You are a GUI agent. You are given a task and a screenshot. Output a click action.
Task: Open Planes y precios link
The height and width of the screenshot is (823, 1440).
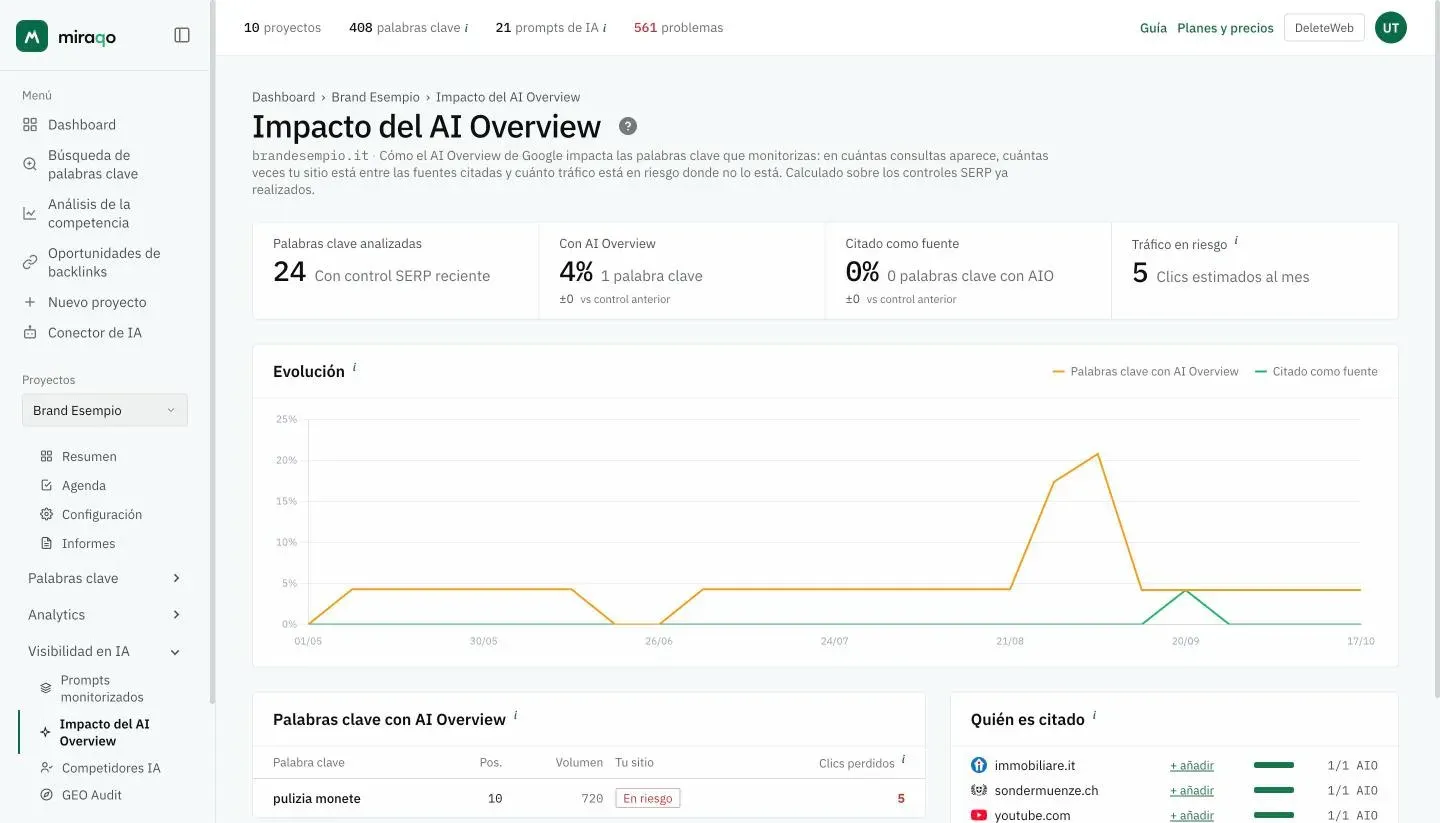pos(1225,28)
